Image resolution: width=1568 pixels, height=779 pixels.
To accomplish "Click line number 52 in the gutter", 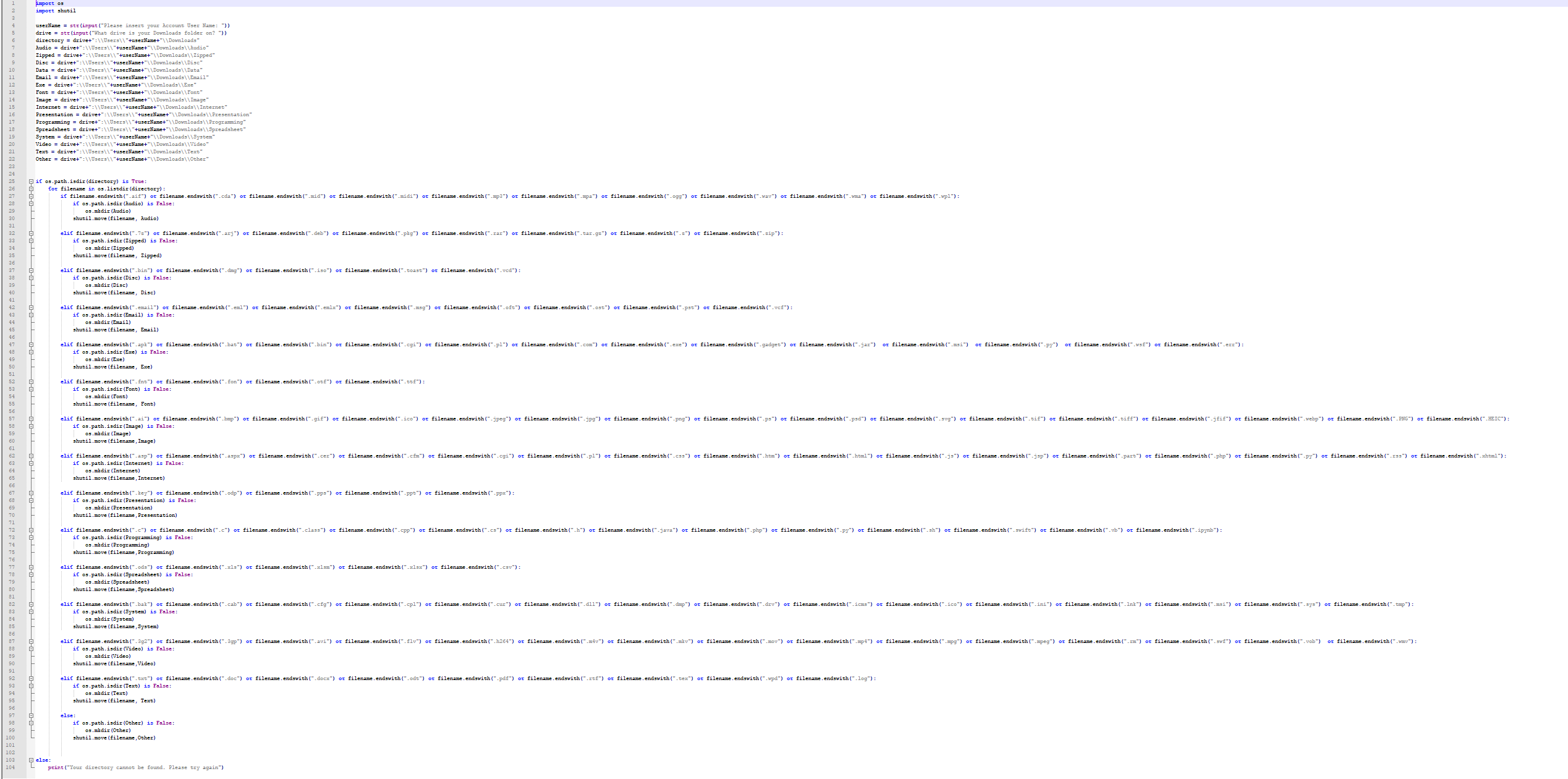I will 11,381.
